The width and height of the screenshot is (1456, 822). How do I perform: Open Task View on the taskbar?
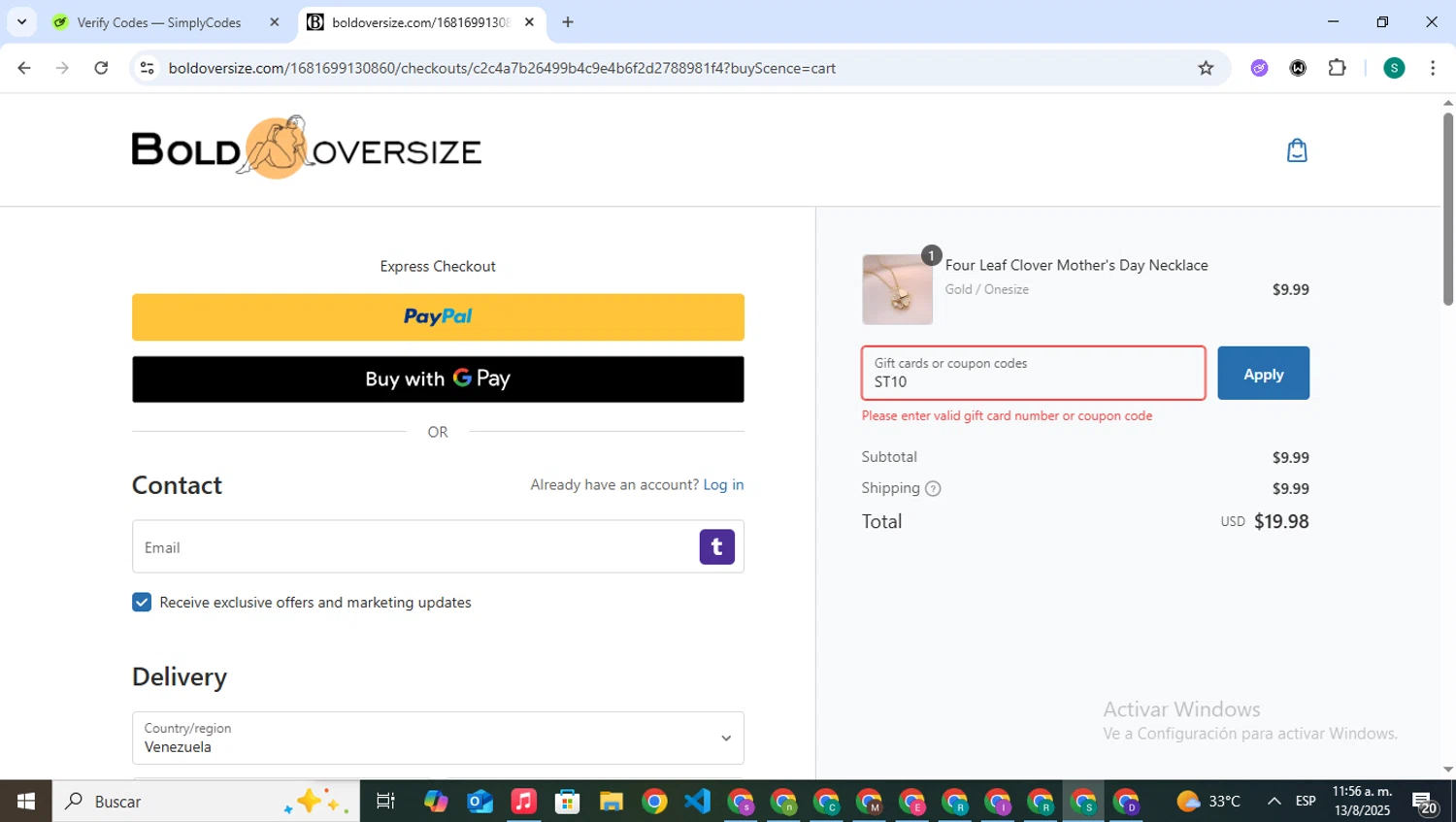tap(385, 802)
